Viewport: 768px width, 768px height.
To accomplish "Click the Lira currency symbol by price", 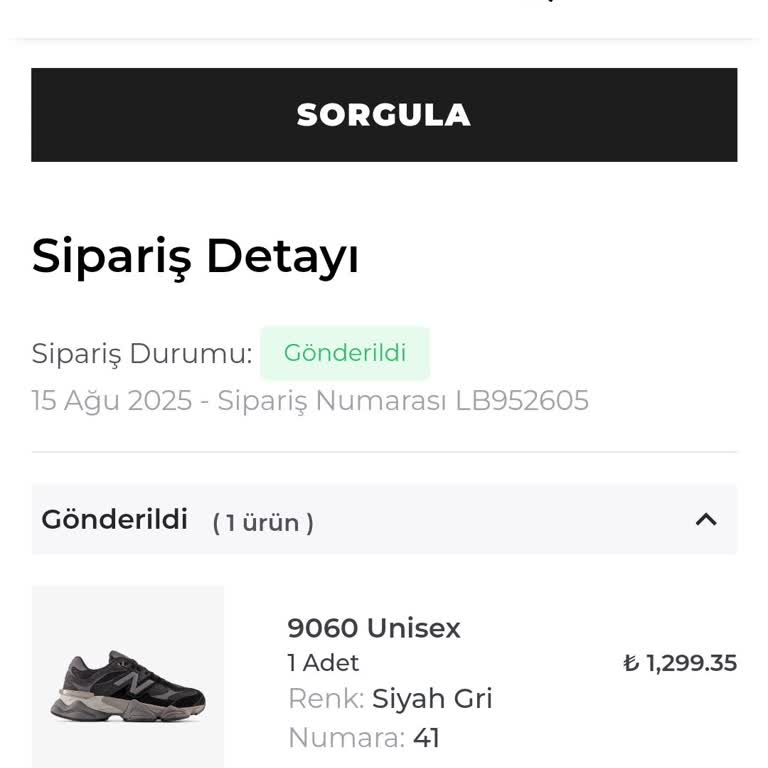I will 630,663.
